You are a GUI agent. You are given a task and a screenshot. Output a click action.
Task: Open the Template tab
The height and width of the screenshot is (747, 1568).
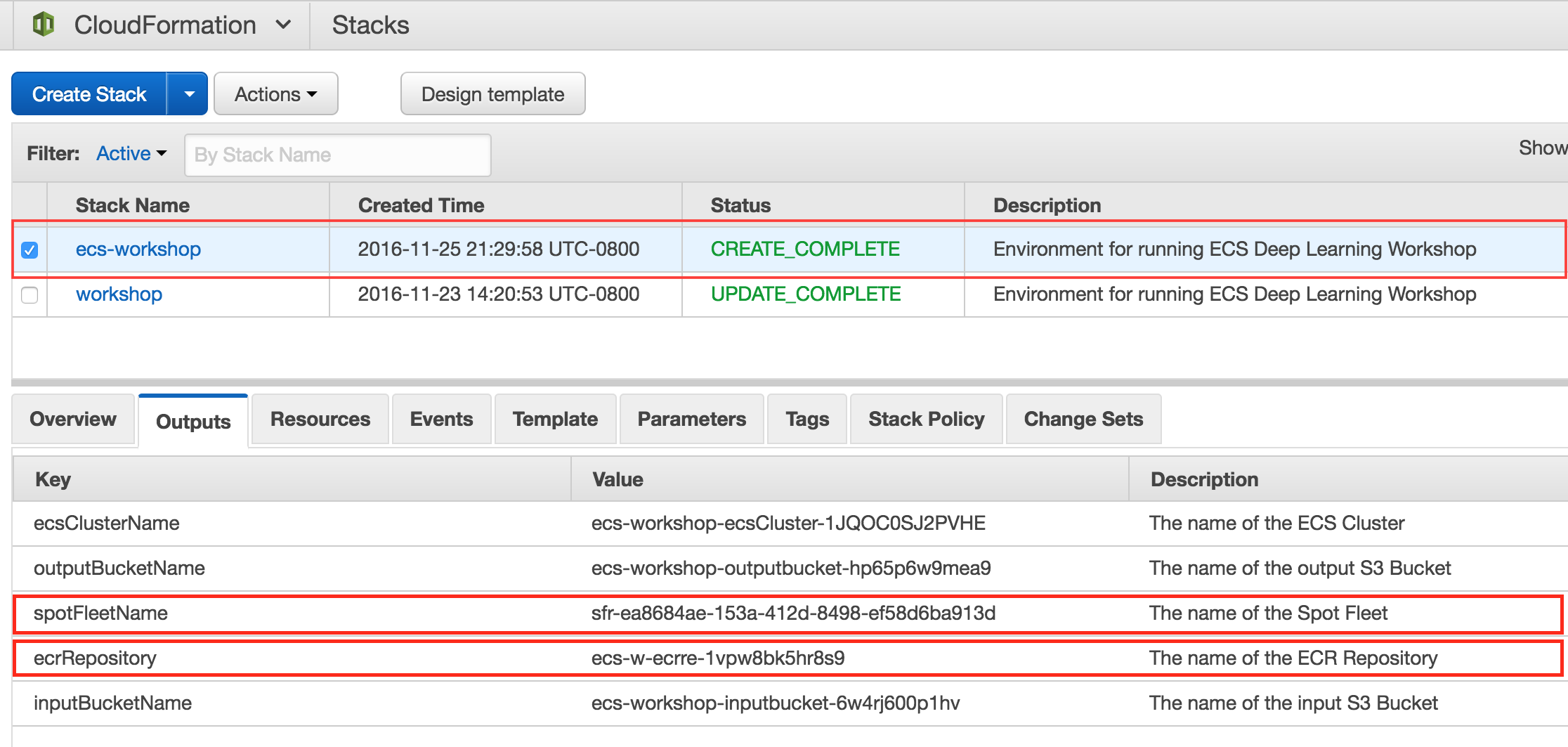[x=555, y=419]
